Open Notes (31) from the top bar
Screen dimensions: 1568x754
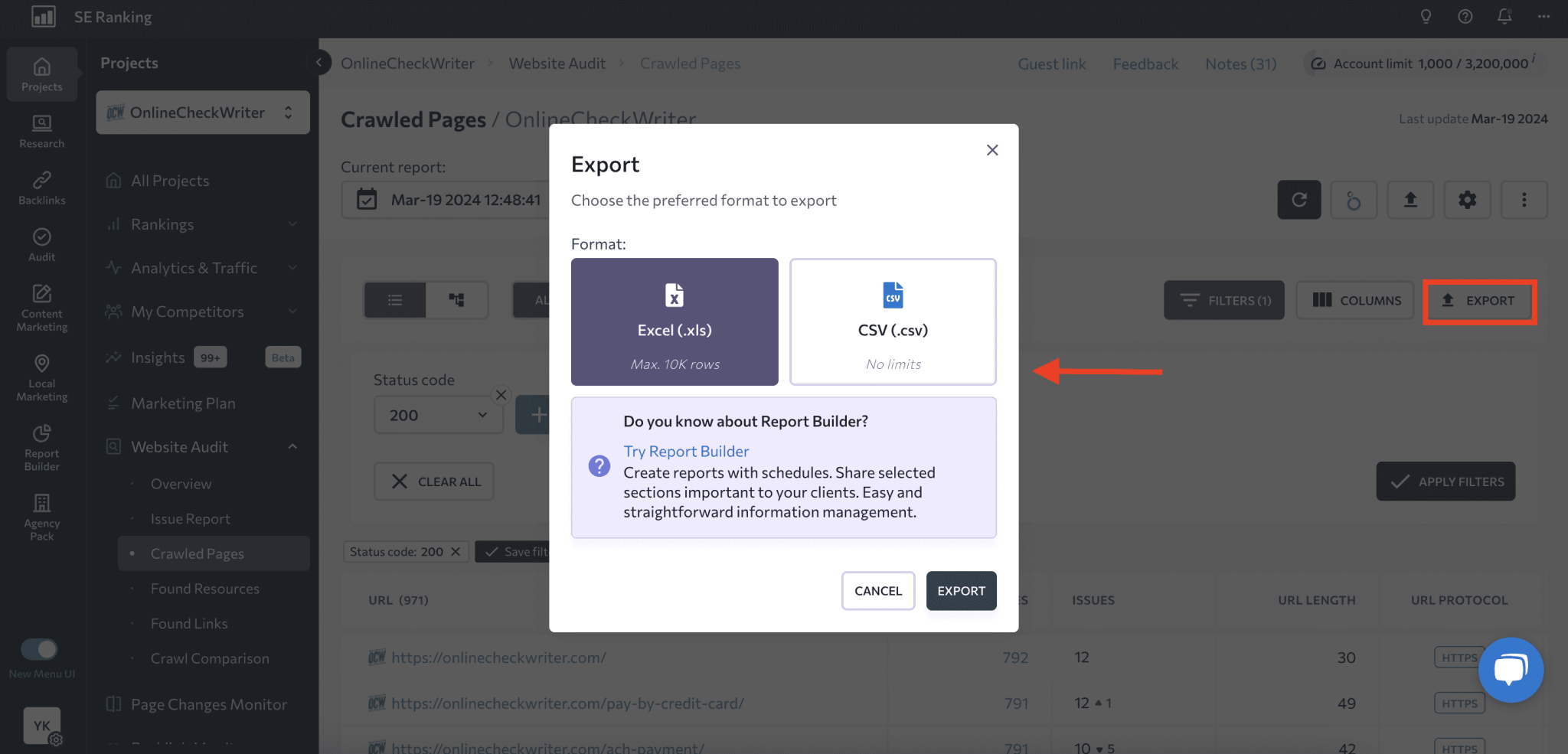(1240, 64)
